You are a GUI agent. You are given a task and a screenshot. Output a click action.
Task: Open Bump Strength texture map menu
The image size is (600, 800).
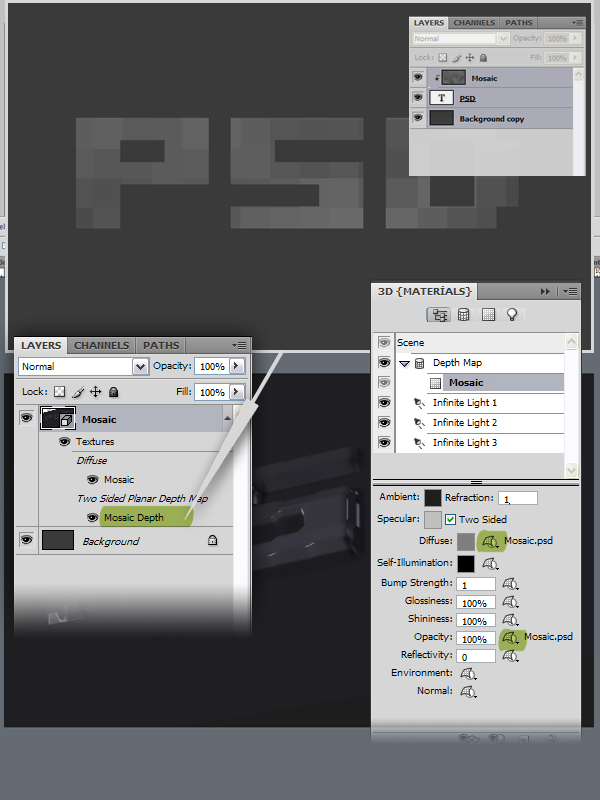point(510,584)
